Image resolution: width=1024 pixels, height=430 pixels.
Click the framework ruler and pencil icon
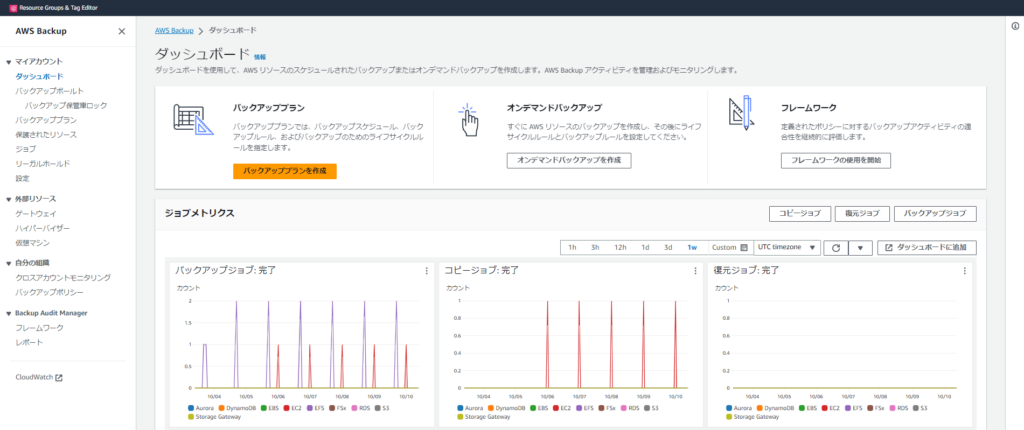pos(740,112)
